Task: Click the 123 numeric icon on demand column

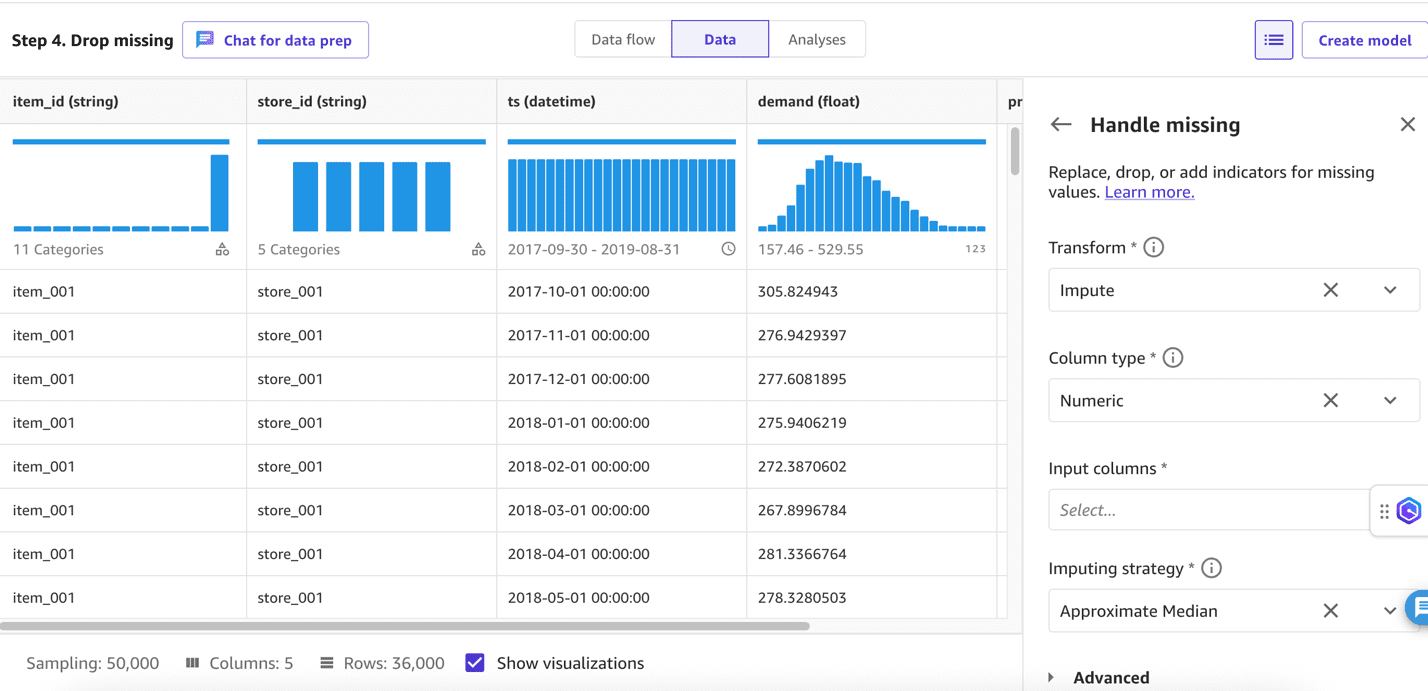Action: (974, 248)
